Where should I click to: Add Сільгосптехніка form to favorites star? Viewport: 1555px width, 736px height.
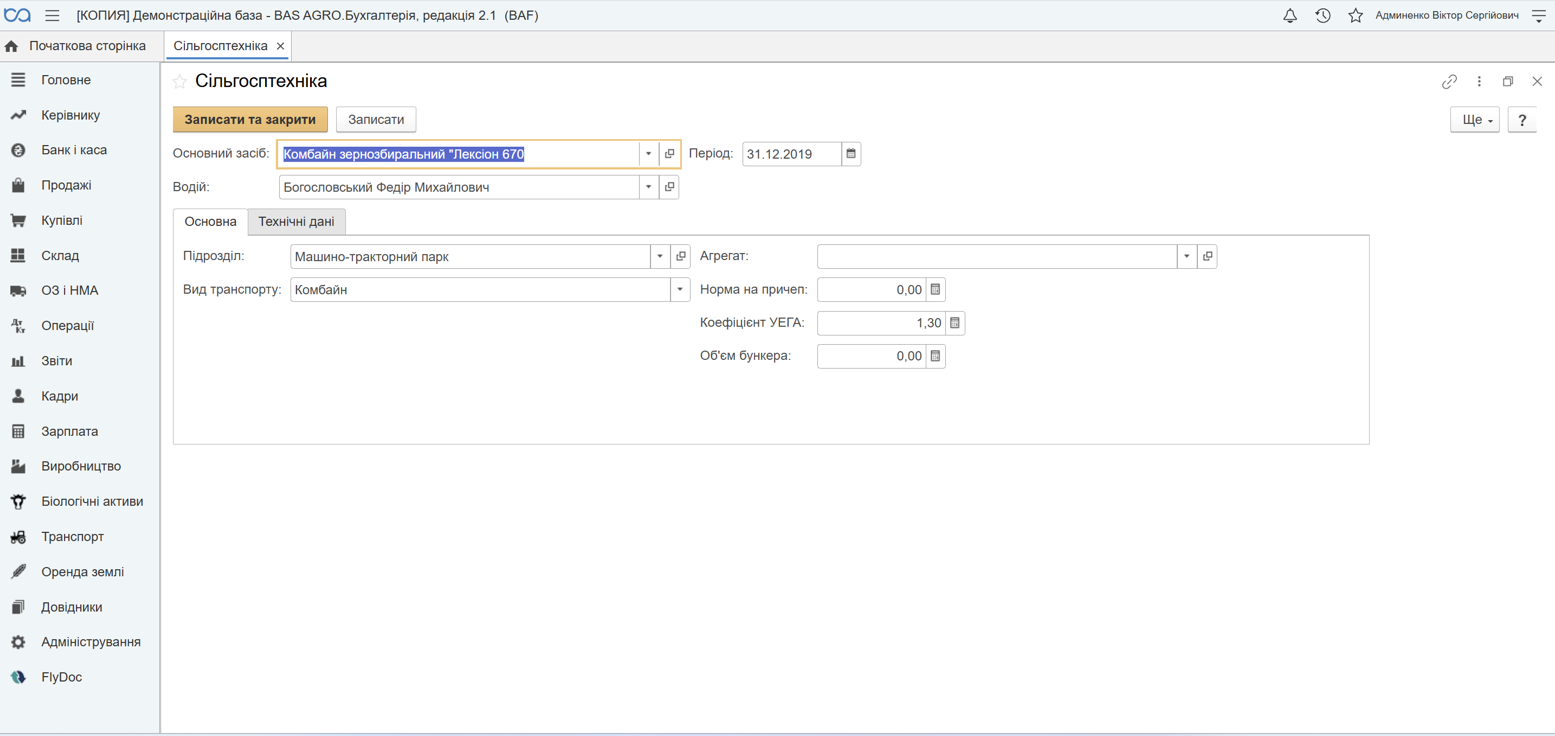click(x=180, y=82)
